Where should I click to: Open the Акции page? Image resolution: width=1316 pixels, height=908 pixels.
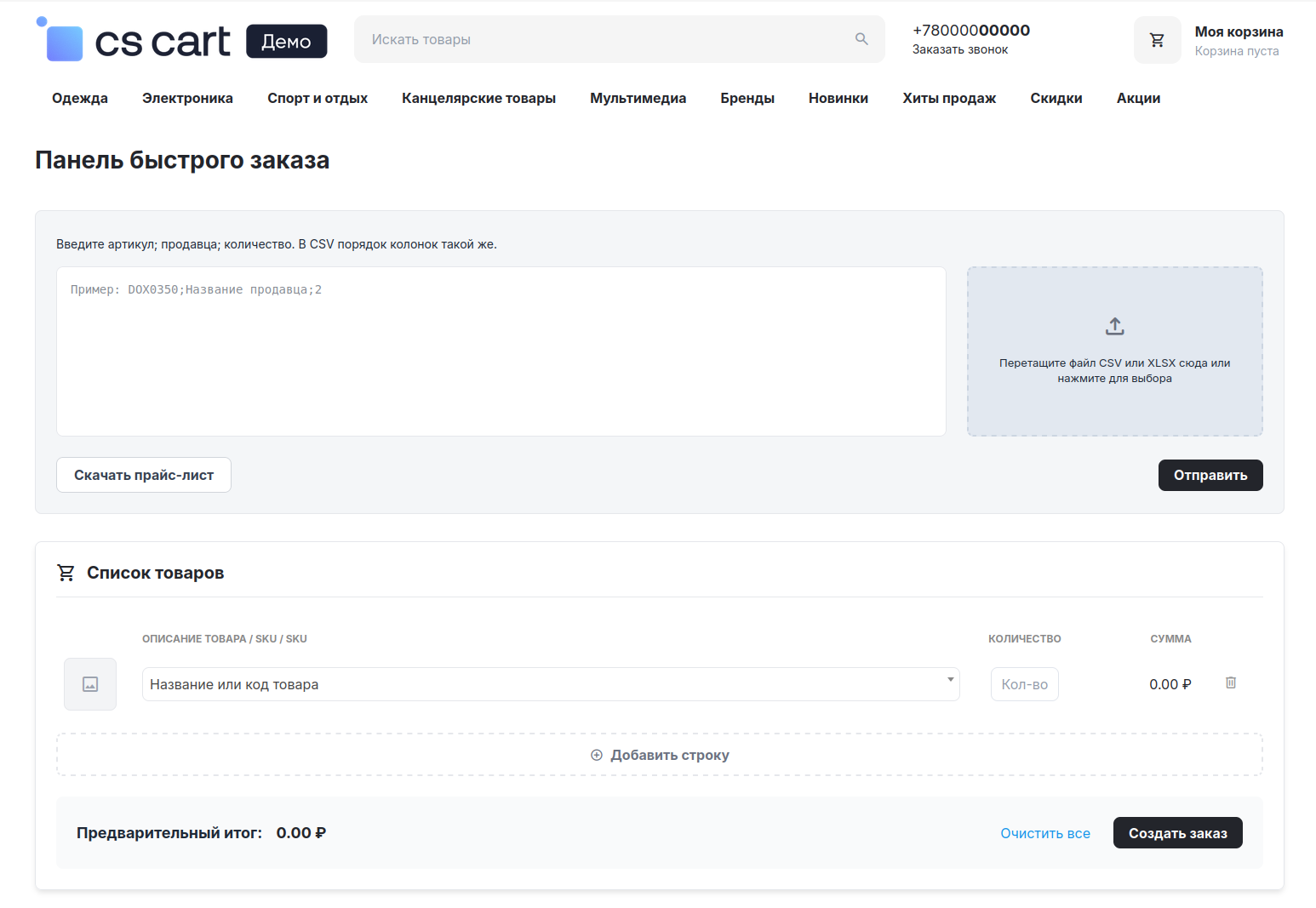tap(1138, 98)
